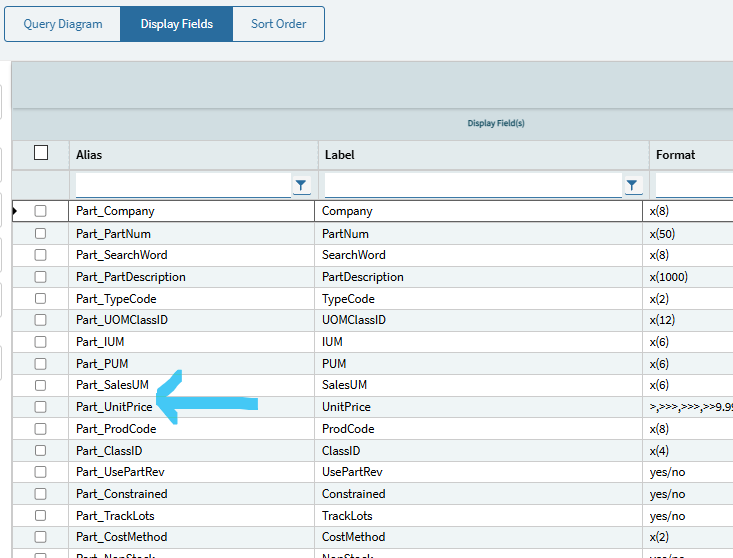Click the Company label cell
The width and height of the screenshot is (733, 558).
(479, 211)
